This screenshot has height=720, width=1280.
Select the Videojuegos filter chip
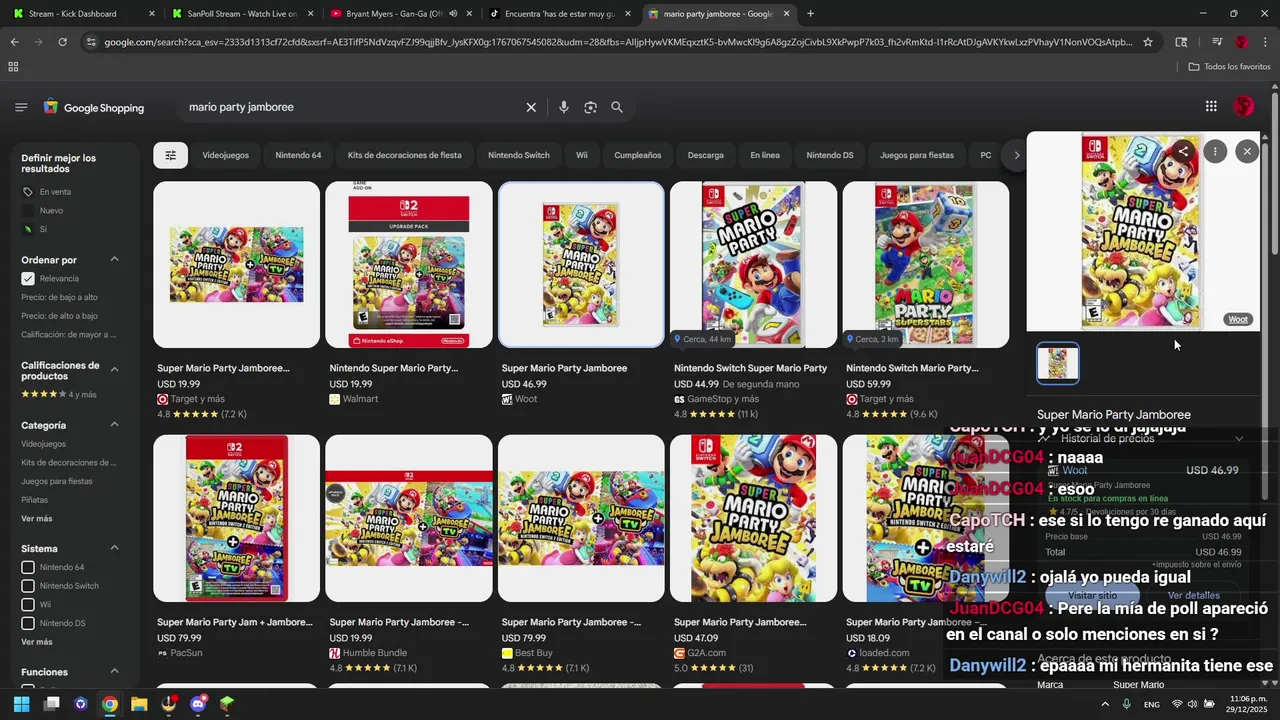point(225,155)
